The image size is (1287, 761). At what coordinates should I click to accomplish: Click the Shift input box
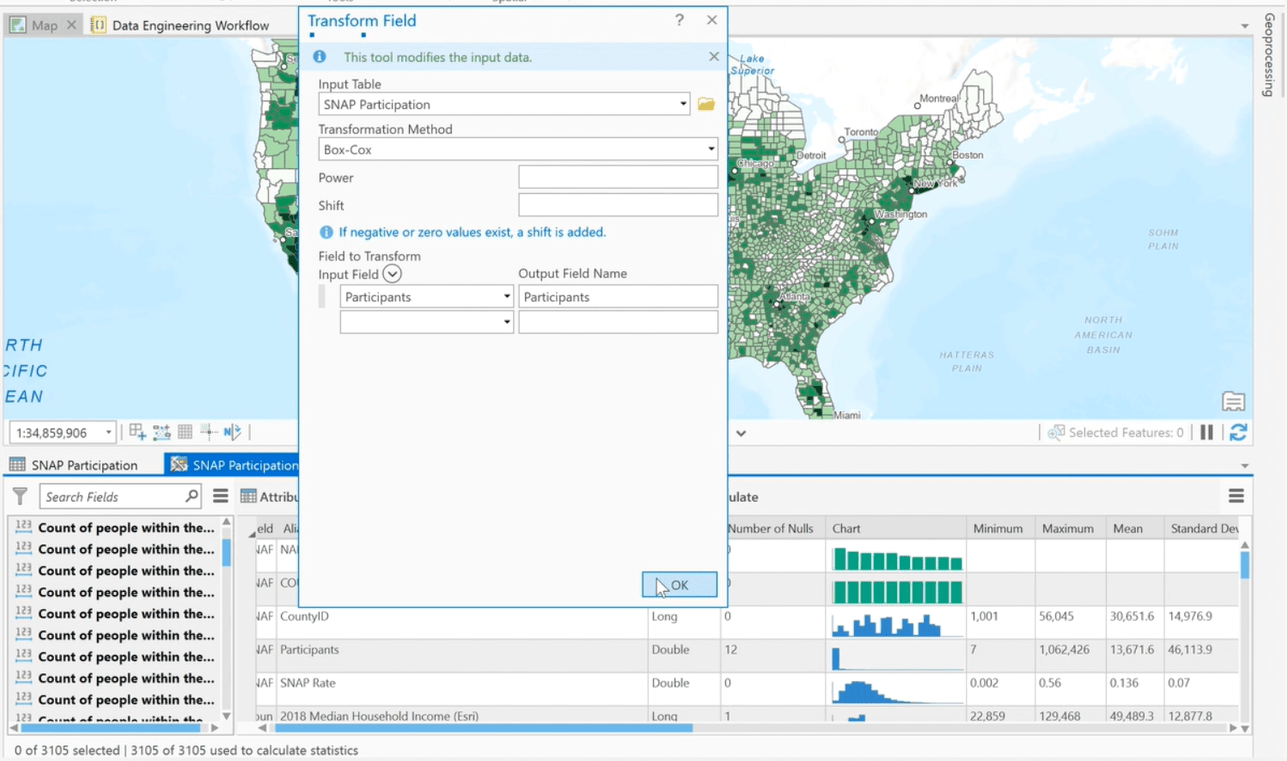click(618, 205)
